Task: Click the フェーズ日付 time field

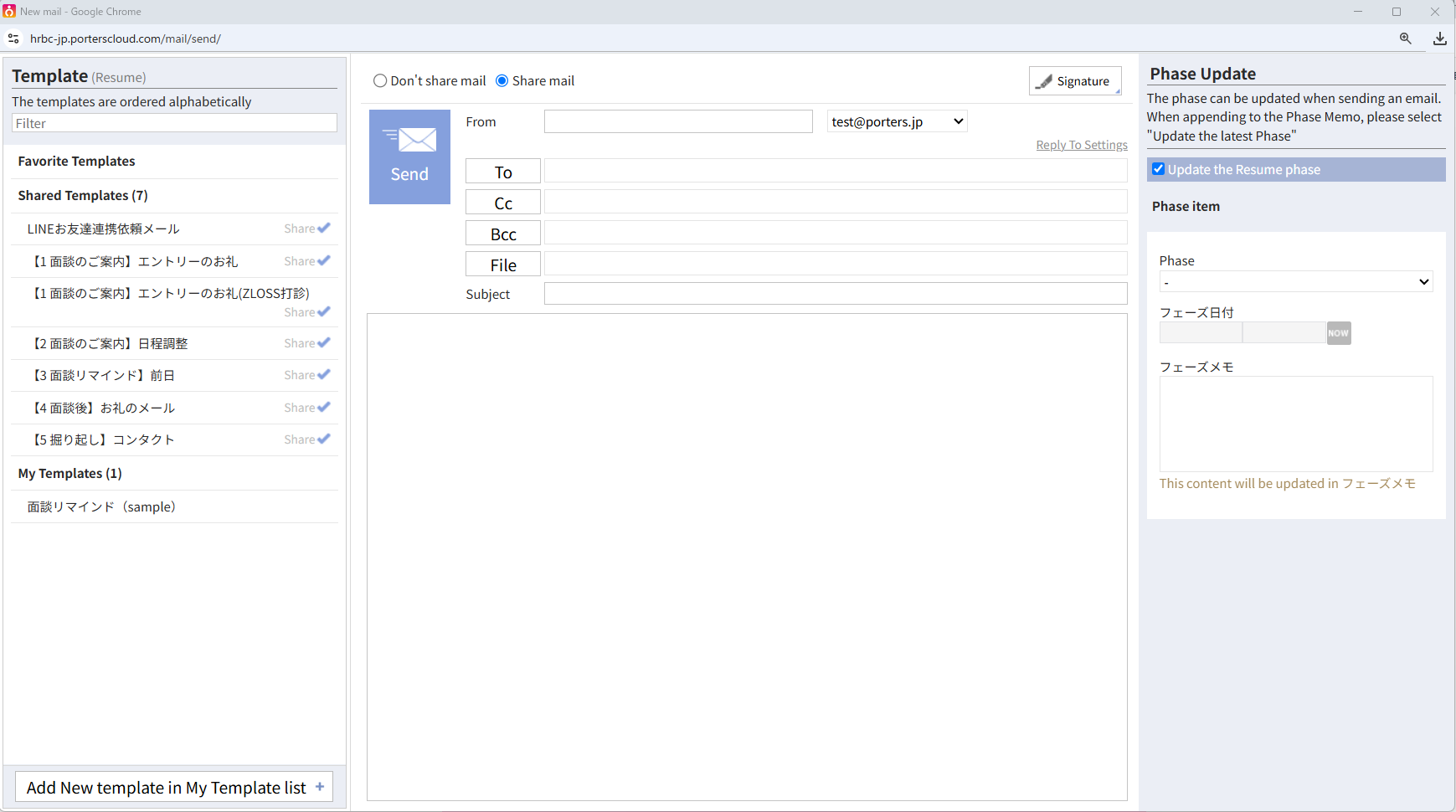Action: 1284,333
